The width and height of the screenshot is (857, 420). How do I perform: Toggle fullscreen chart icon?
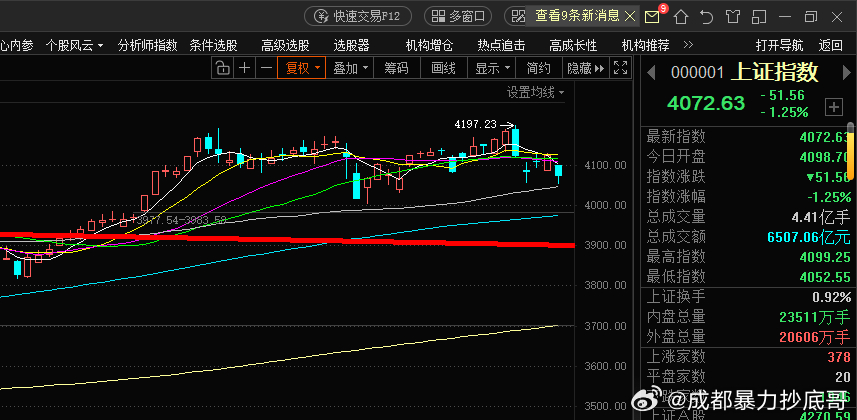coord(620,68)
